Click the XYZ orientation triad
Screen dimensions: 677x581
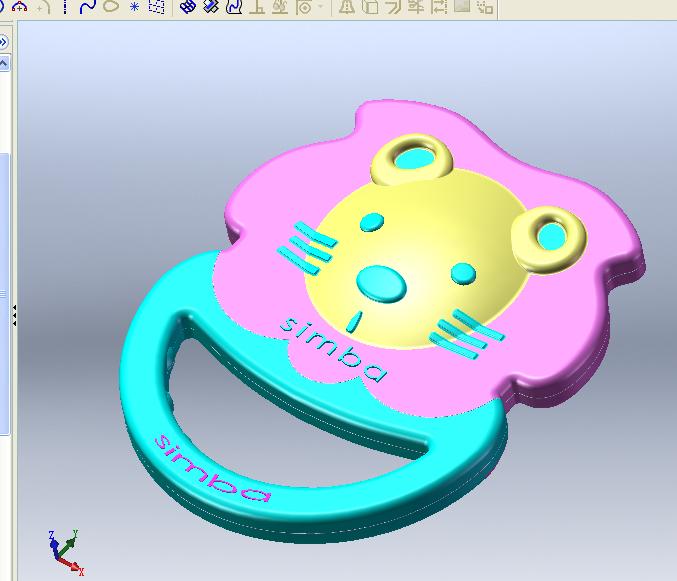click(66, 552)
